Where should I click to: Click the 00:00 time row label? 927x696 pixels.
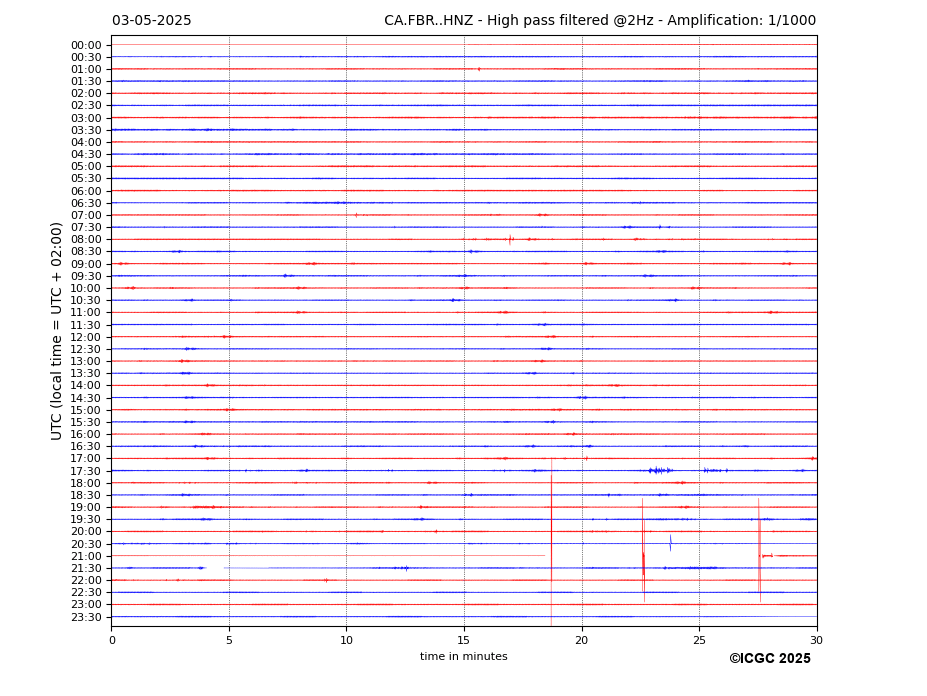pos(86,46)
